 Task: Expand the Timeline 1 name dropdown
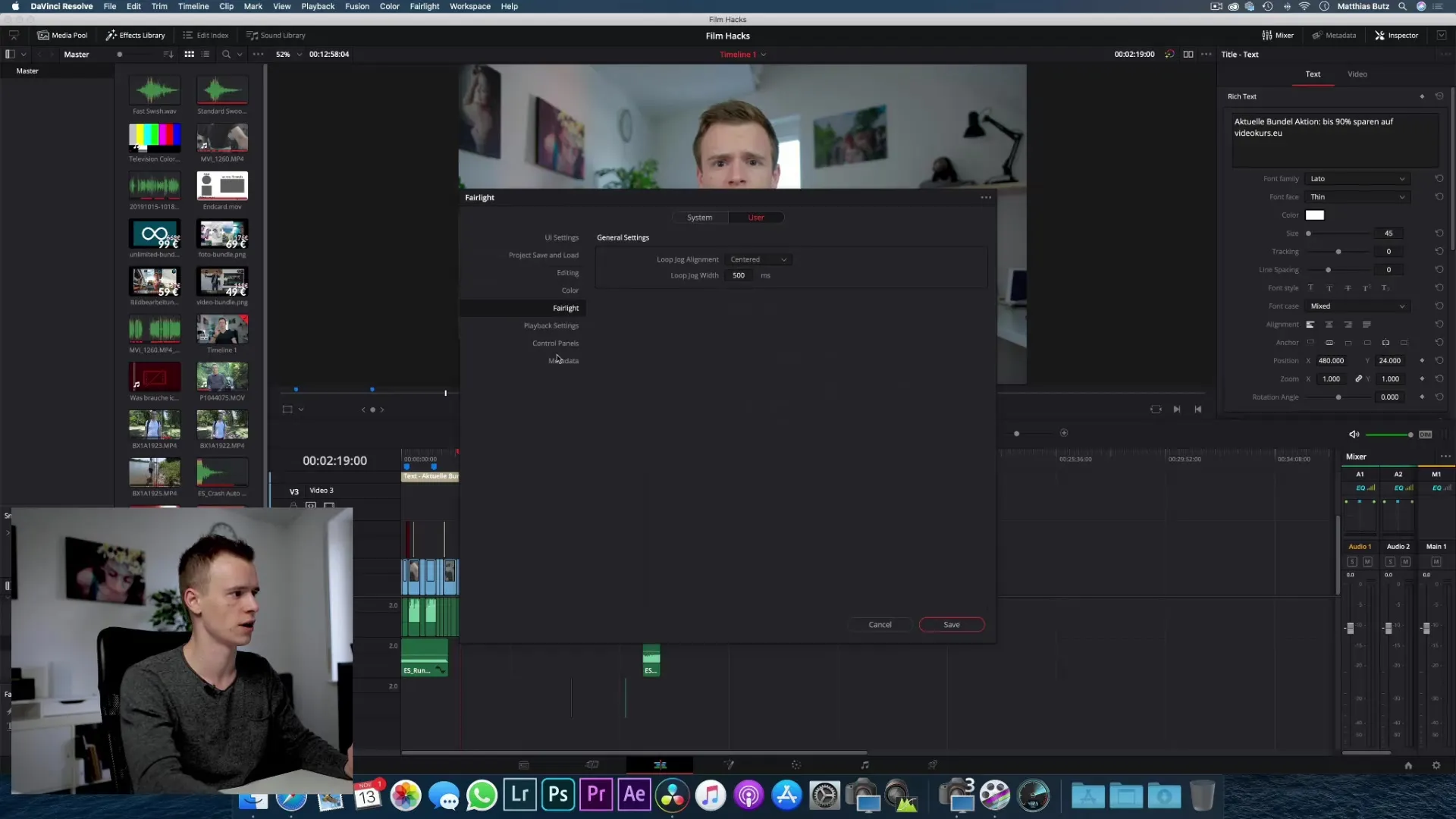pyautogui.click(x=764, y=55)
